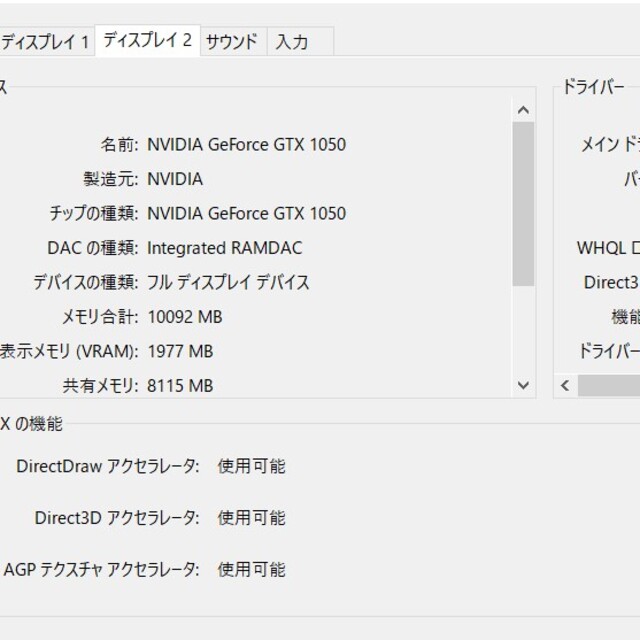Click the 名前: label
Screen dimensions: 640x640
coord(119,144)
